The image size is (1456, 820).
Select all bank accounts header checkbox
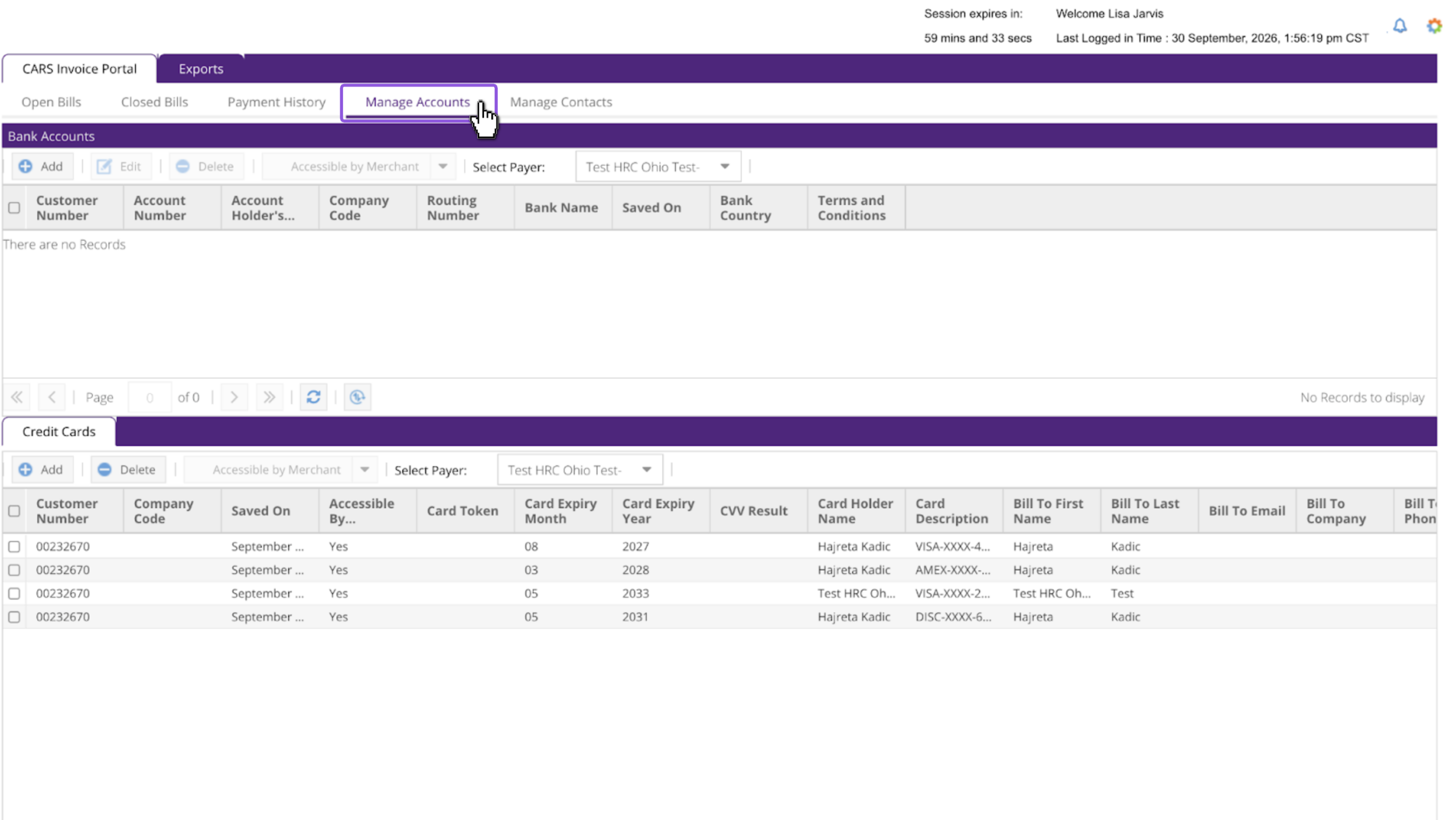(14, 208)
